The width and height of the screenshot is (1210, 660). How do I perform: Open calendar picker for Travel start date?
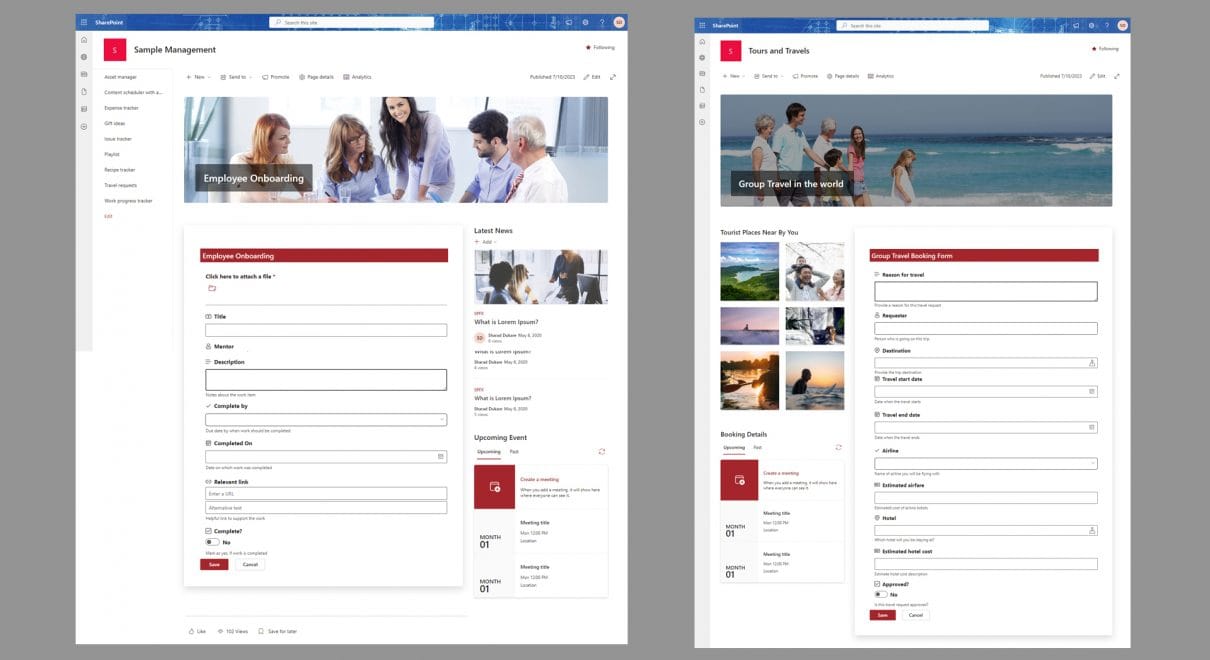[x=1091, y=392]
